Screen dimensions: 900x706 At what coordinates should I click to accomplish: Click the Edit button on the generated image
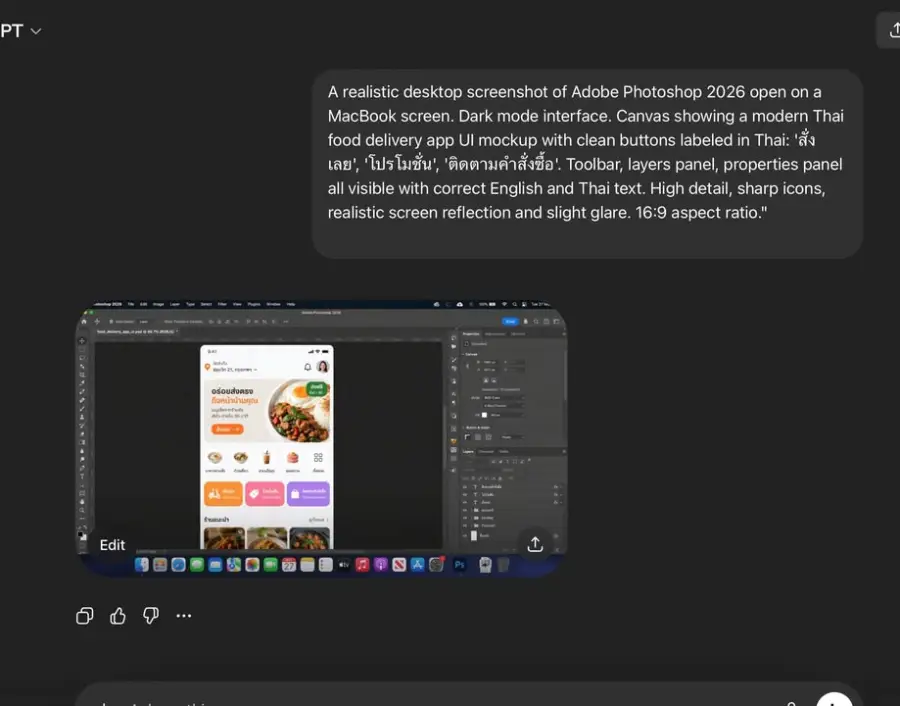[x=112, y=545]
